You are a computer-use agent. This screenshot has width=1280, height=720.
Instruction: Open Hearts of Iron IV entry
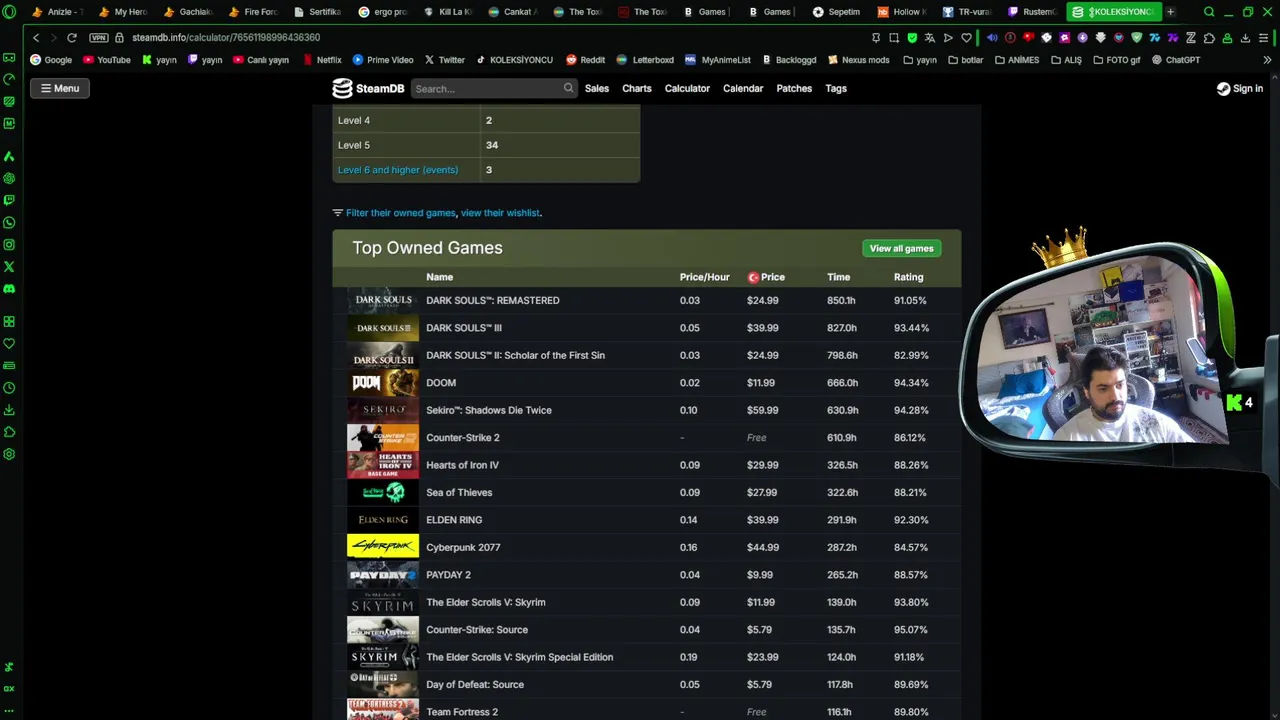pos(462,465)
